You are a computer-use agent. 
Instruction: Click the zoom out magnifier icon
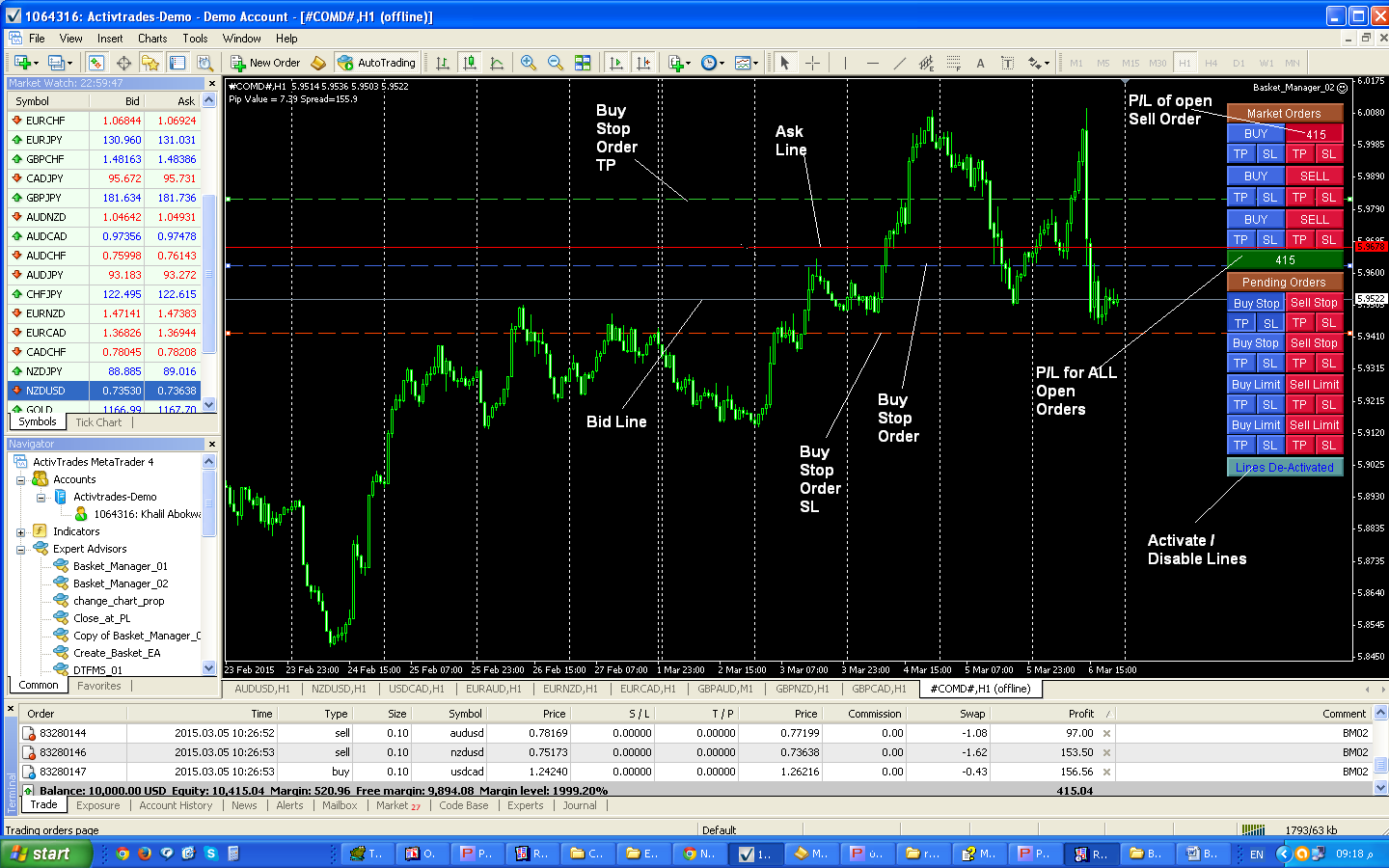point(556,63)
